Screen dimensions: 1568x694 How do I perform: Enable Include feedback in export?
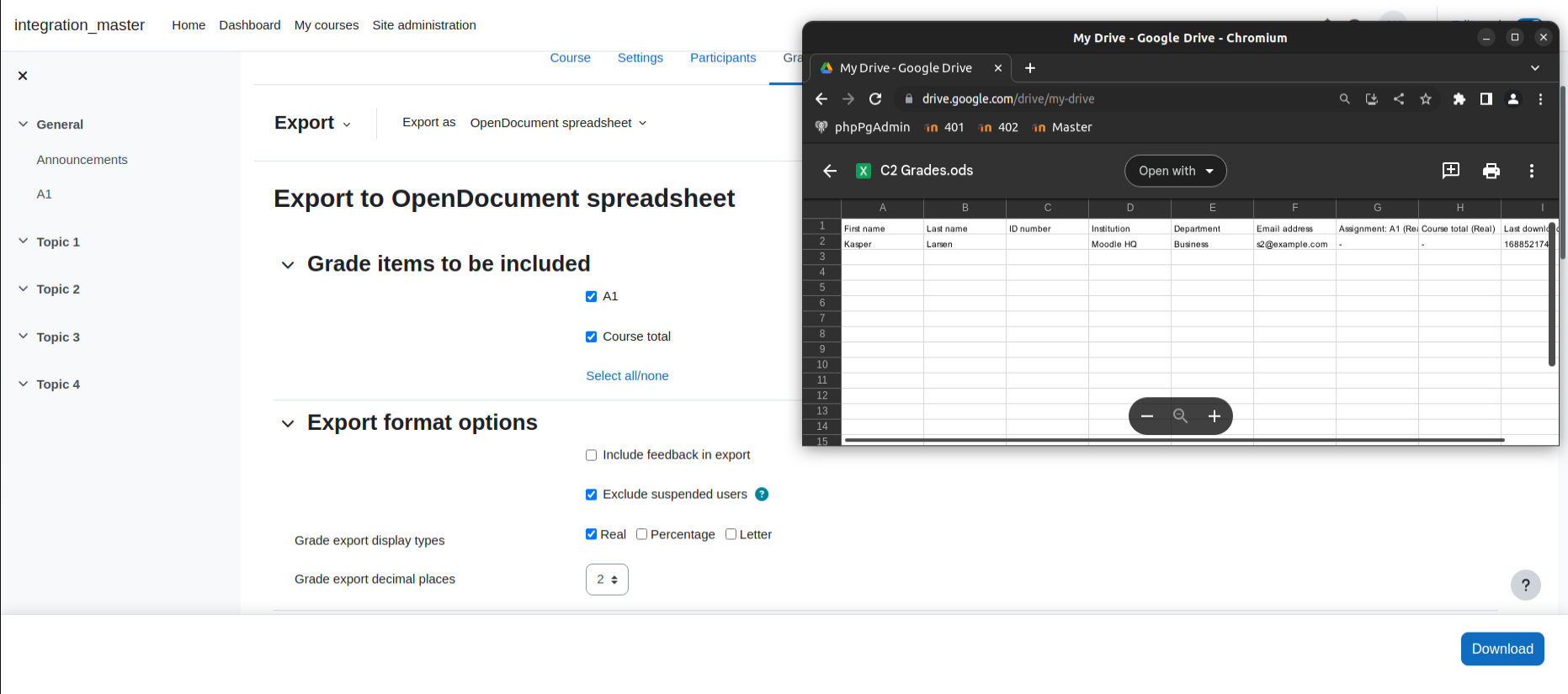tap(591, 455)
